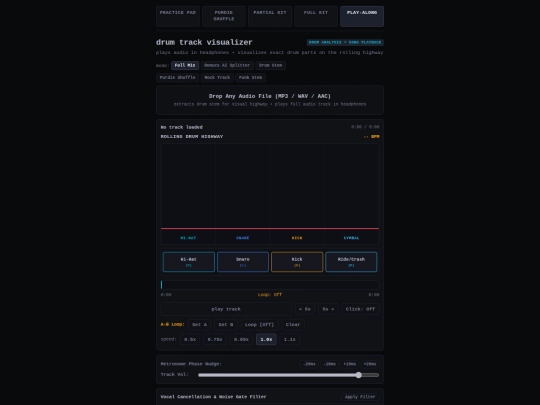The image size is (540, 405).
Task: Switch to the Practice Pad tab
Action: 178,16
